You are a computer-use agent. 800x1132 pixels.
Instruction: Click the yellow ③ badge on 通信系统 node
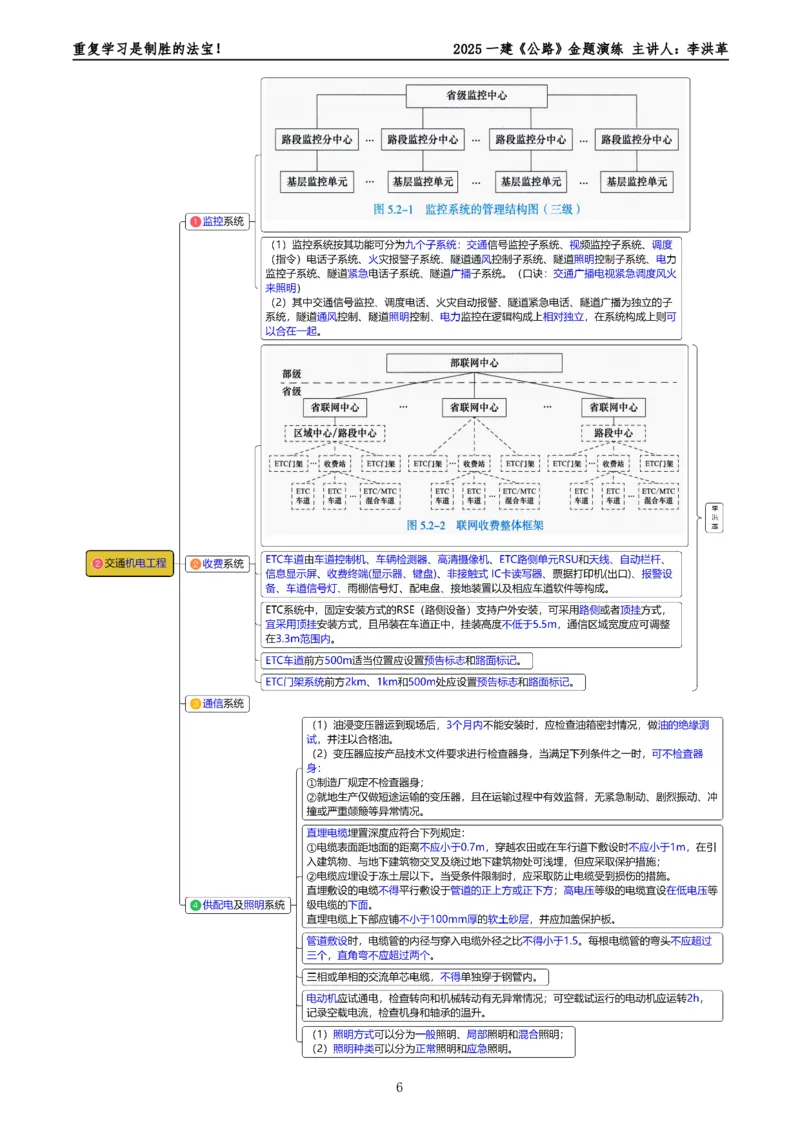point(196,704)
